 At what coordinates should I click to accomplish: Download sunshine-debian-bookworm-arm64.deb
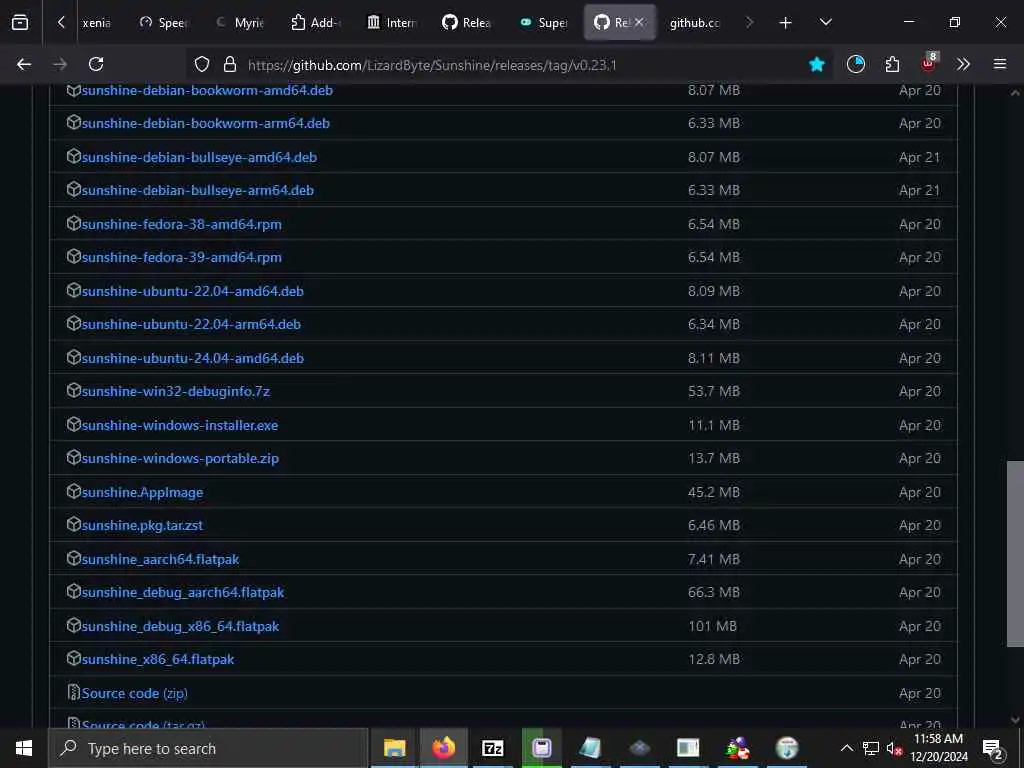[206, 123]
